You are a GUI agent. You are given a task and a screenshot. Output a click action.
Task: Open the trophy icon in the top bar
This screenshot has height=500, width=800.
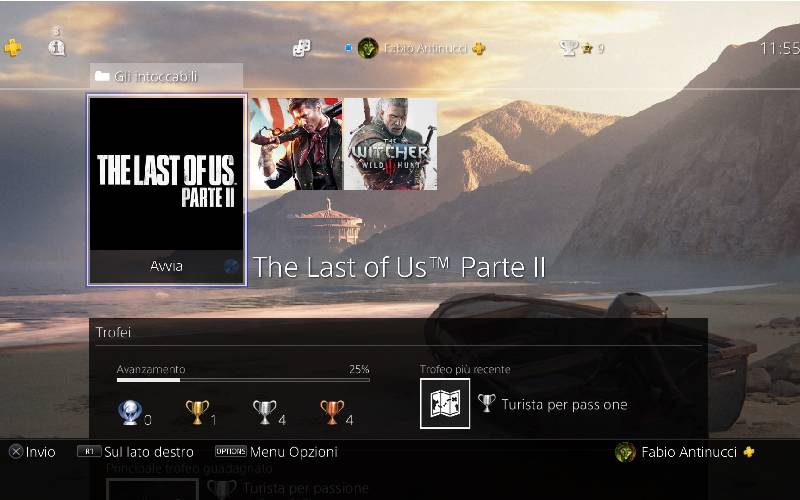point(568,48)
